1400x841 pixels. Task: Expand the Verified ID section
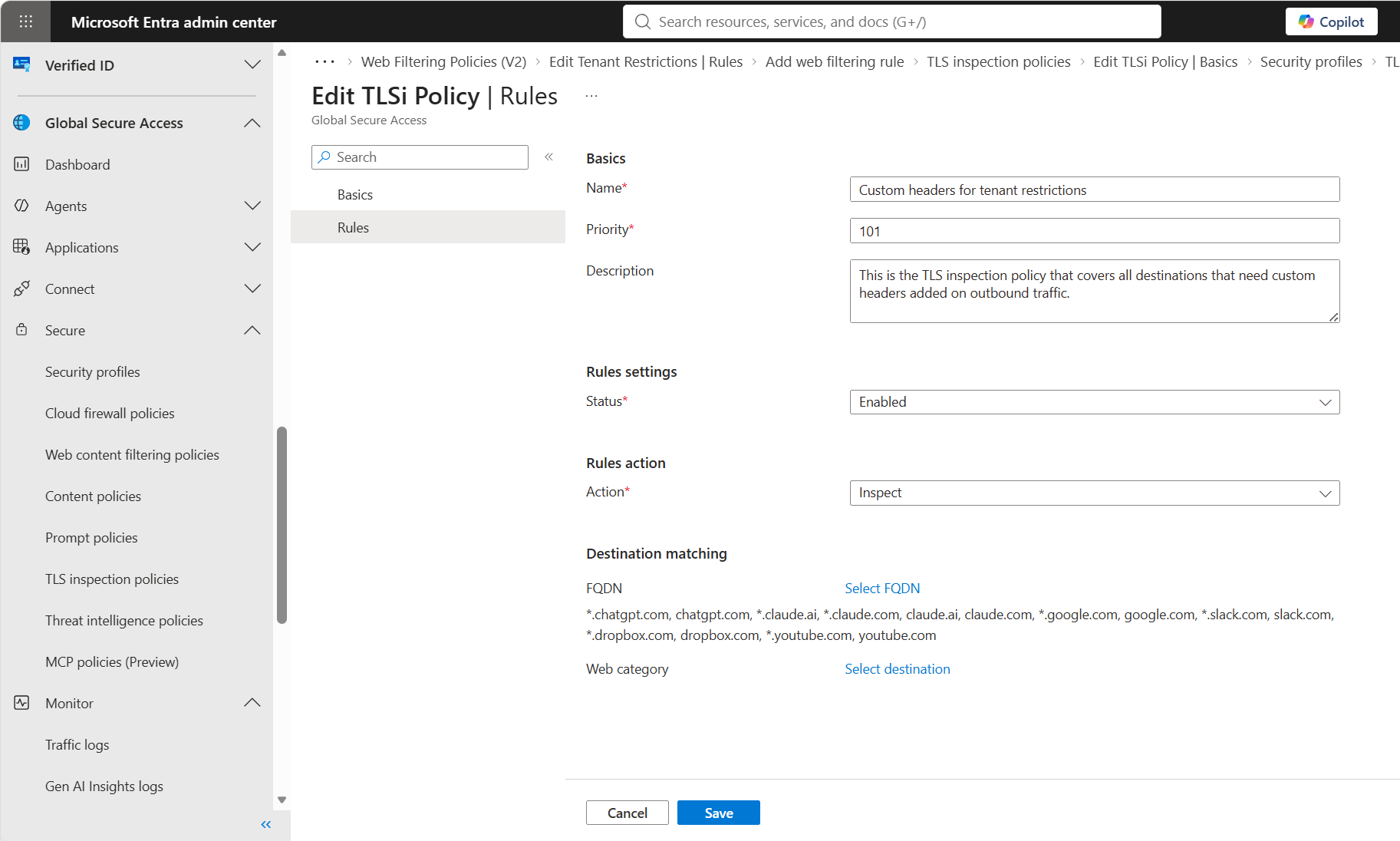point(252,65)
